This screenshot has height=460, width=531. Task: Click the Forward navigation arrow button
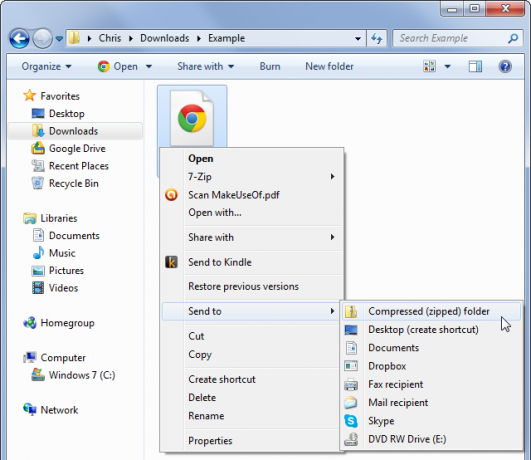tap(43, 39)
